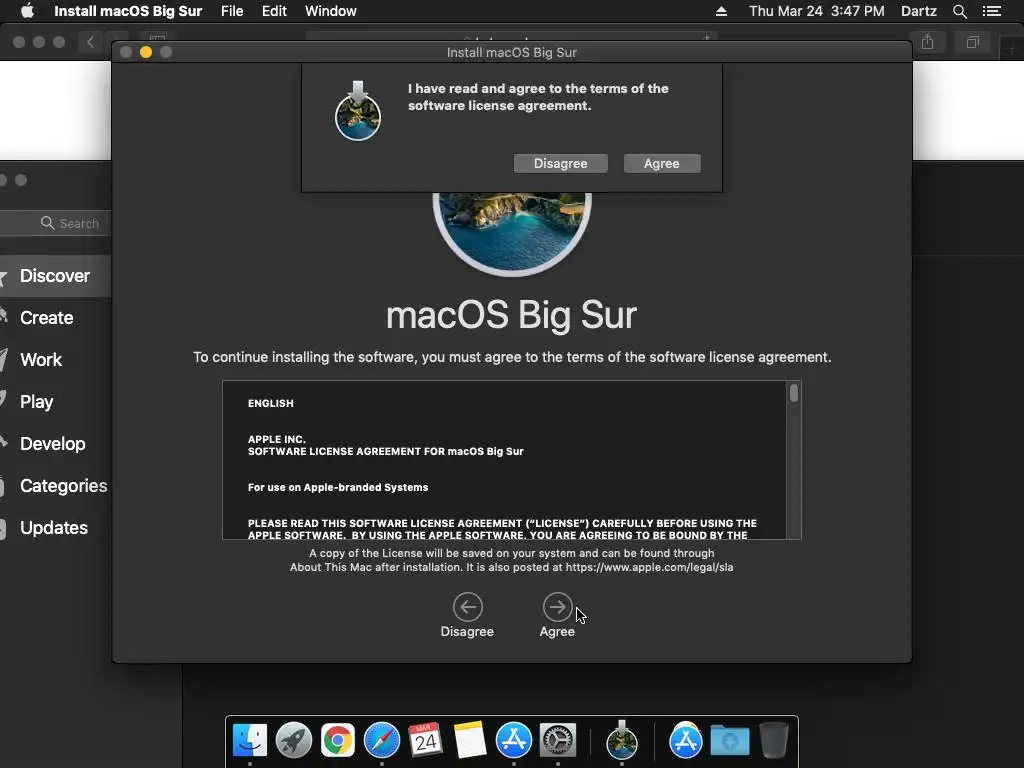This screenshot has height=768, width=1024.
Task: Open System Preferences gear in Dock
Action: pos(557,740)
